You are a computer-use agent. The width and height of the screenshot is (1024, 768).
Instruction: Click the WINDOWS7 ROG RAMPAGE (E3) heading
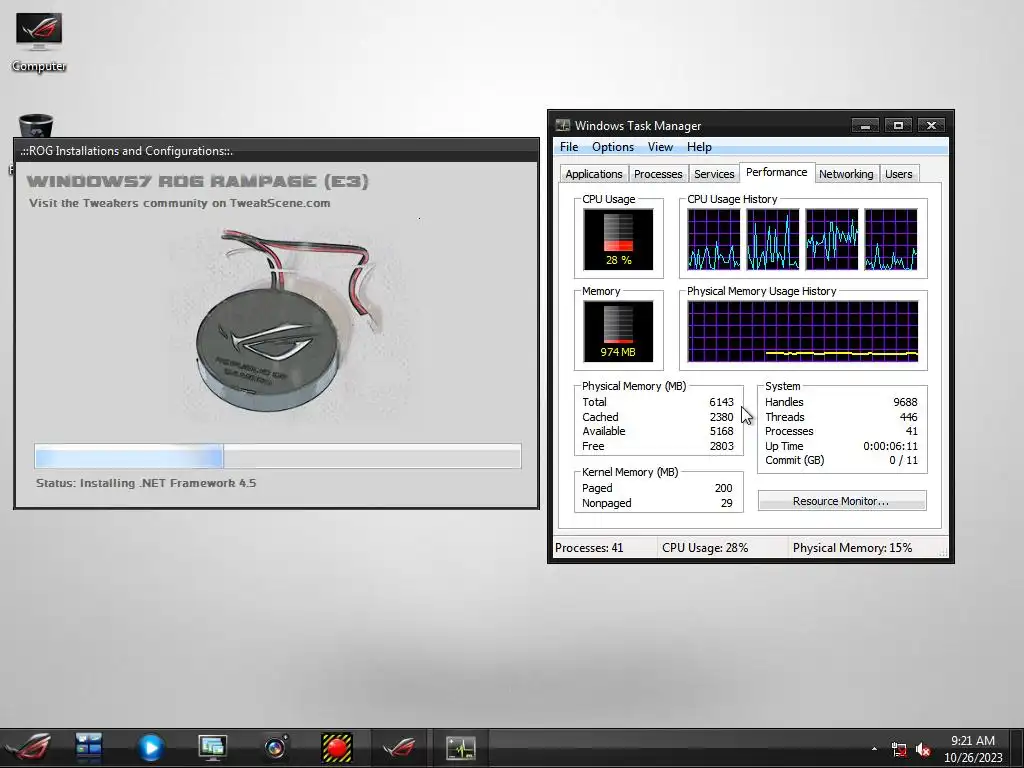198,181
